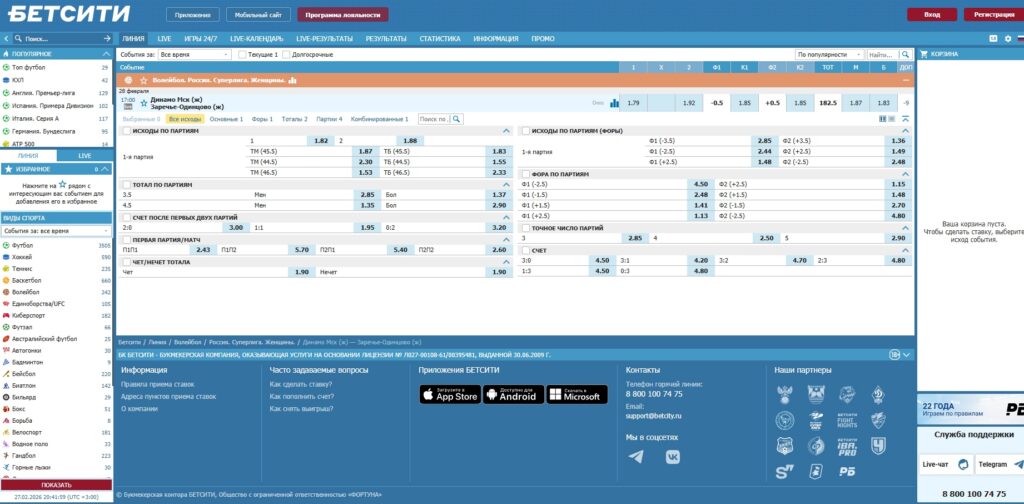Image resolution: width=1024 pixels, height=504 pixels.
Task: Click the Программа лояльности button
Action: click(x=343, y=15)
